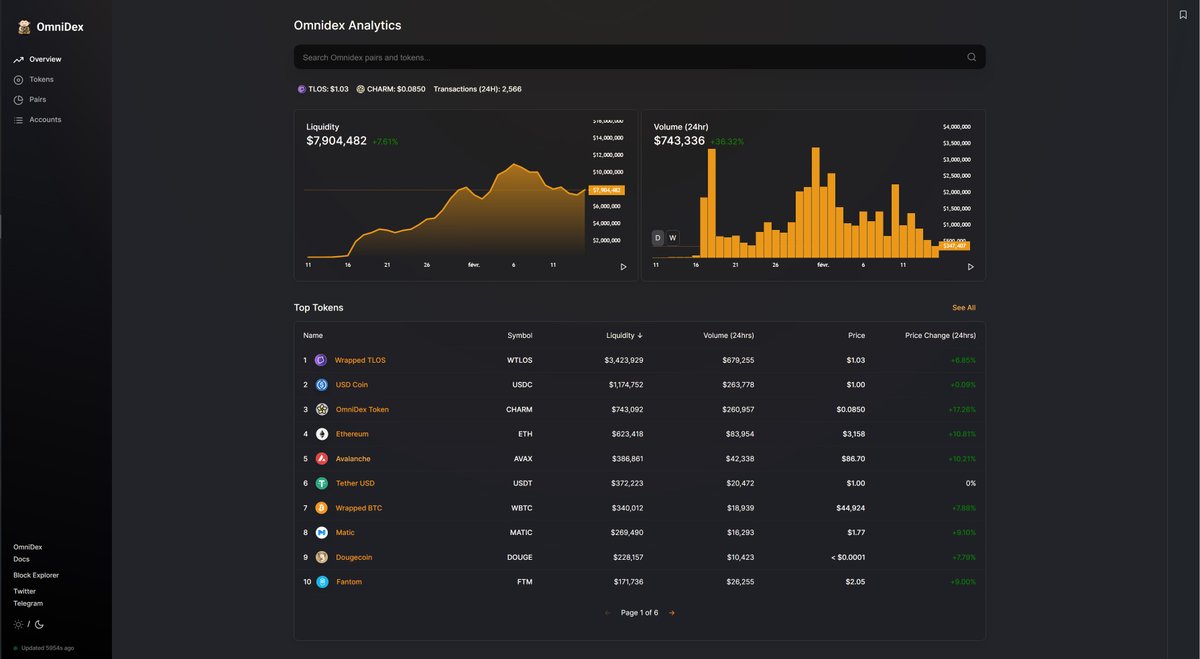Open the Docs link
1200x659 pixels.
tap(21, 559)
